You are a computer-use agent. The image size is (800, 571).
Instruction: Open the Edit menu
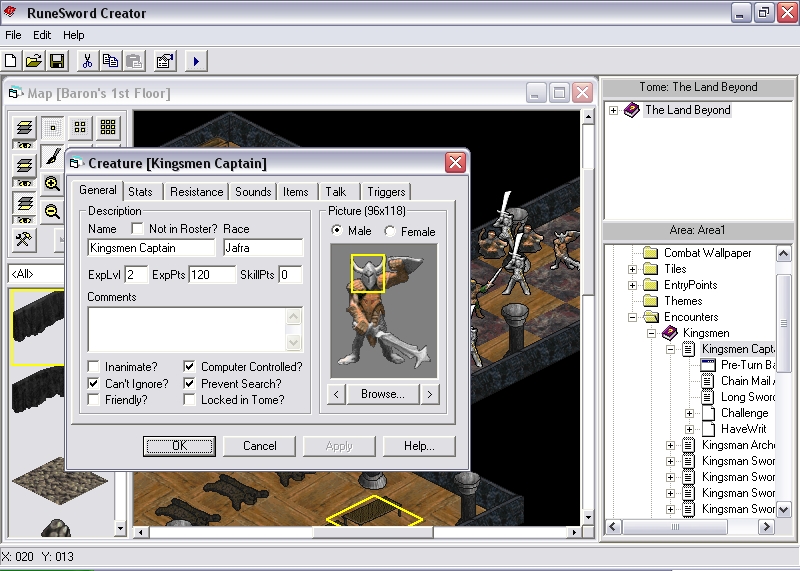42,35
